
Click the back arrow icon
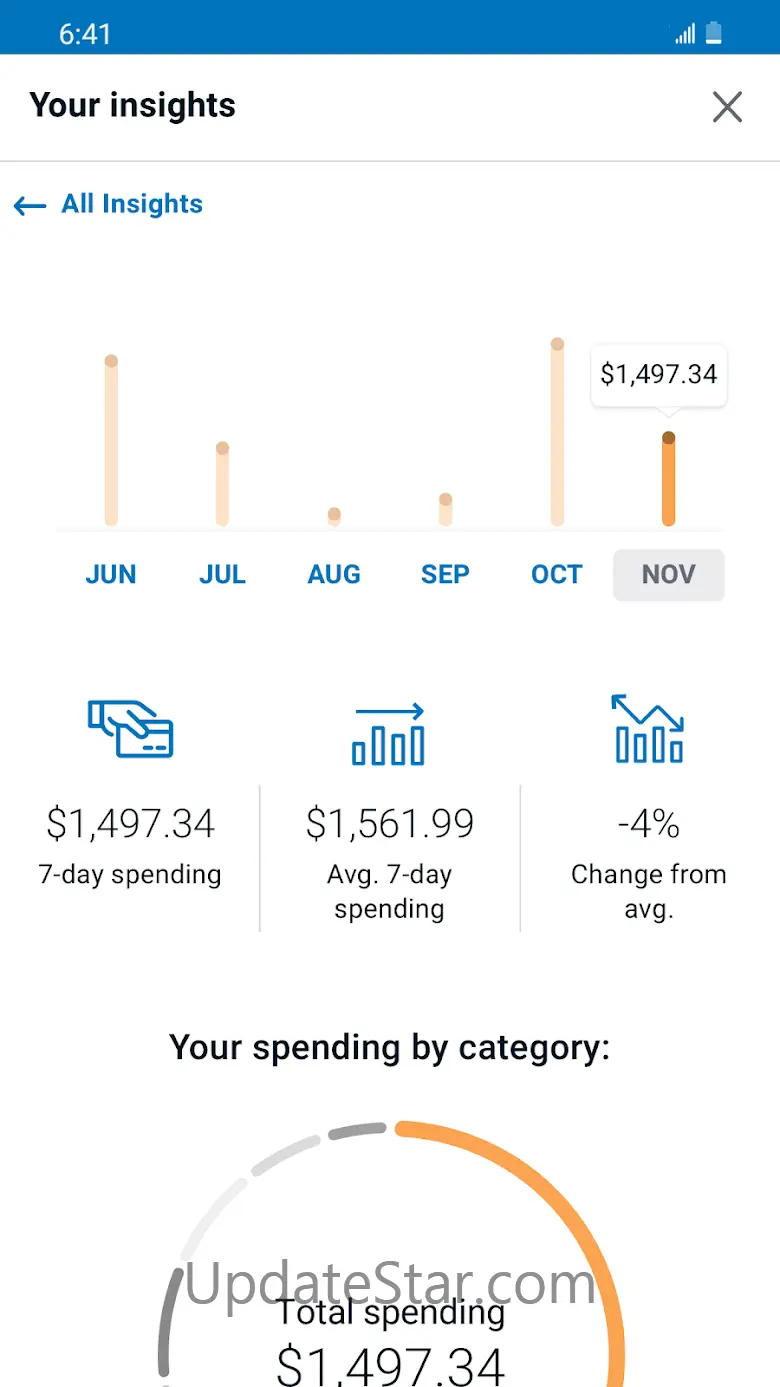click(30, 206)
